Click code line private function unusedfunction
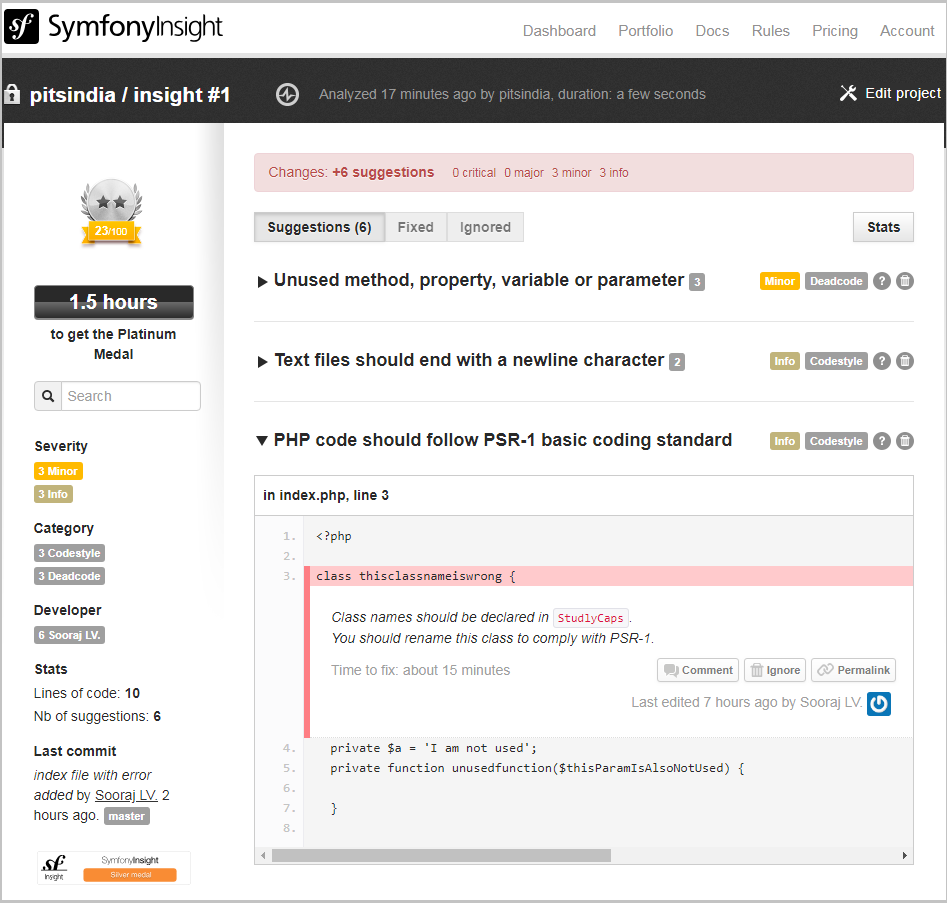This screenshot has height=903, width=947. point(538,768)
